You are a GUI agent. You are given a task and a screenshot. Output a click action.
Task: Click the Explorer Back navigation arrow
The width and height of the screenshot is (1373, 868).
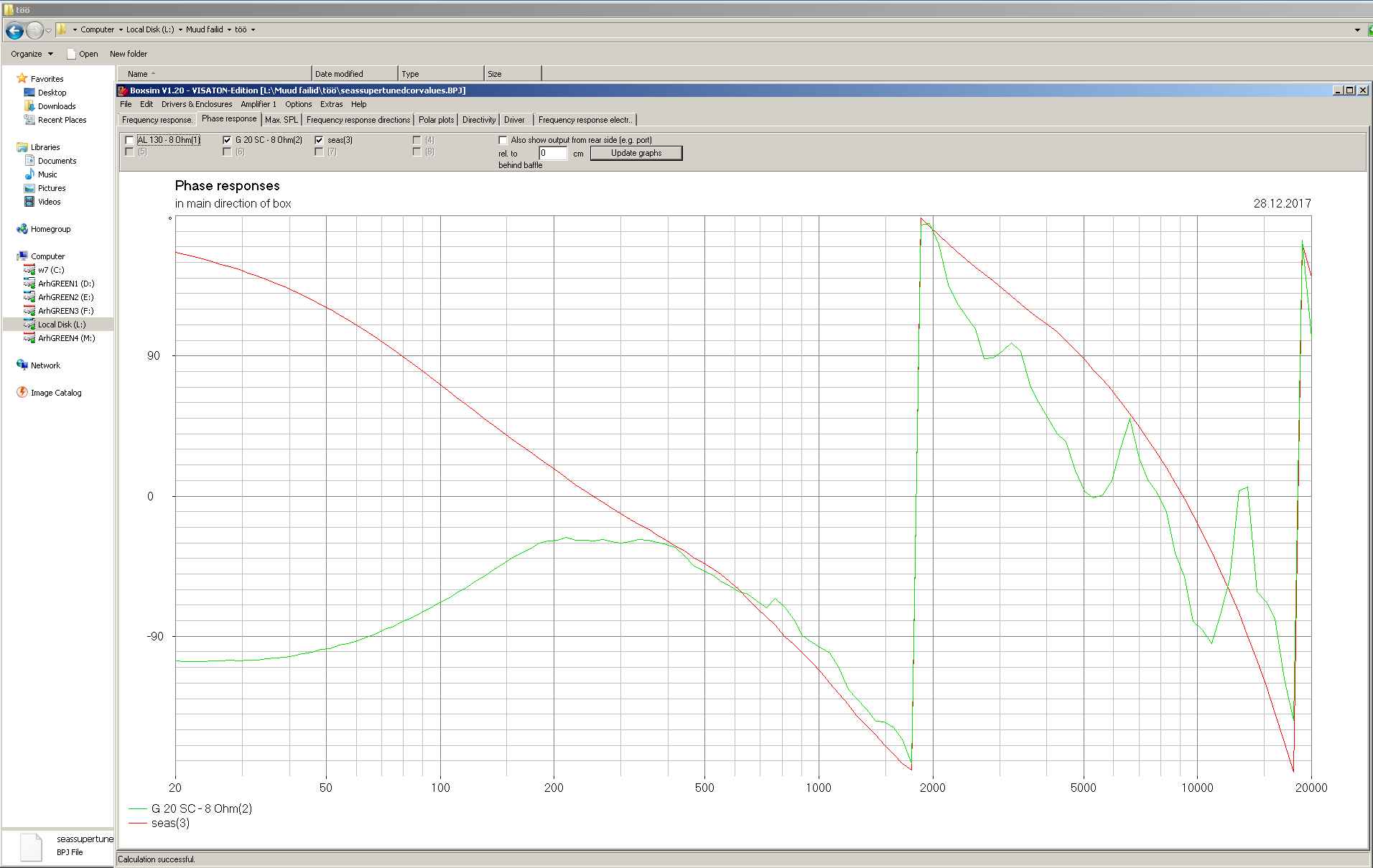coord(14,30)
